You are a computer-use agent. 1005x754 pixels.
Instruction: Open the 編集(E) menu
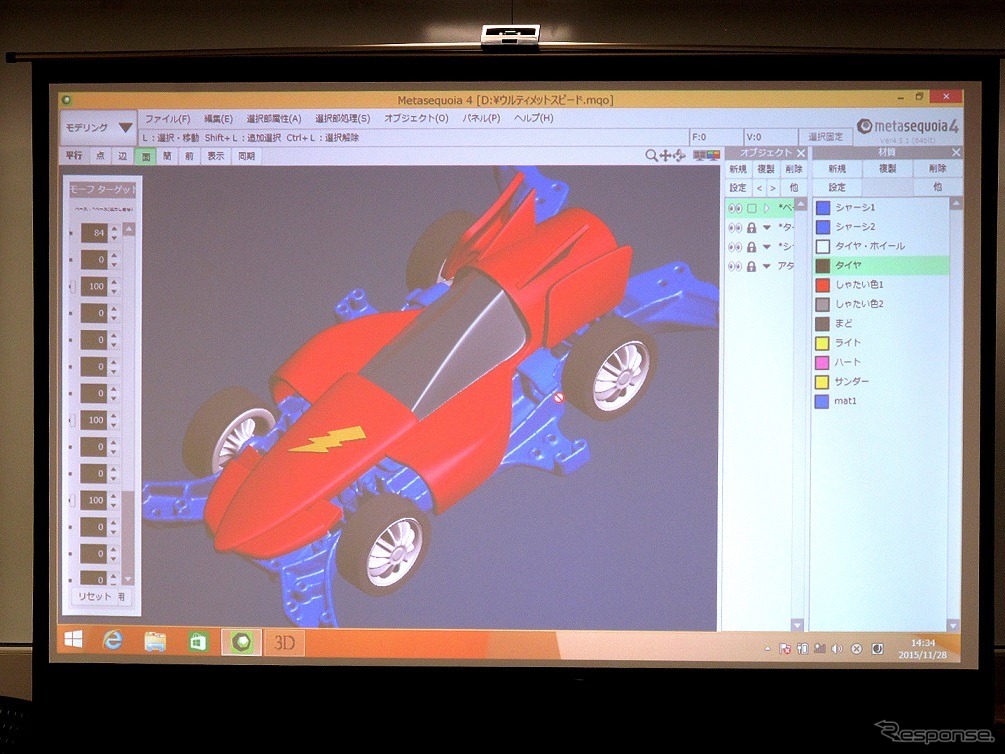point(218,119)
